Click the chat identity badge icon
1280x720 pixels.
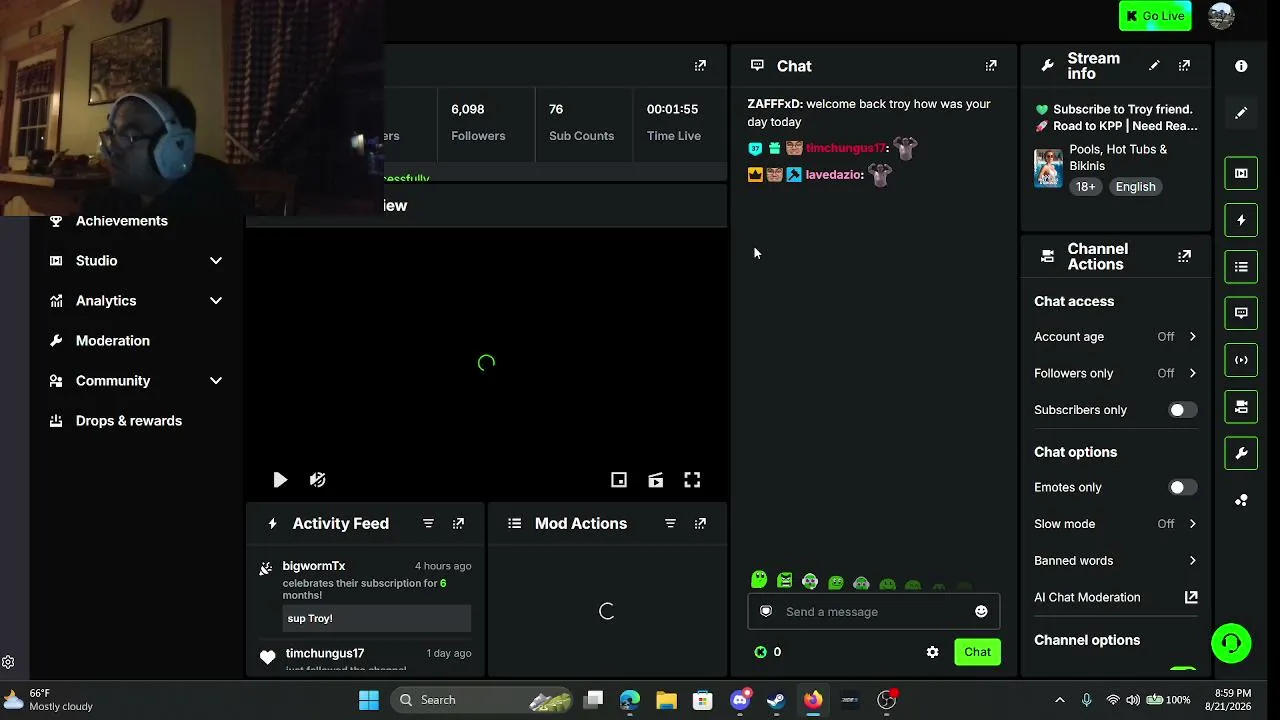(766, 612)
